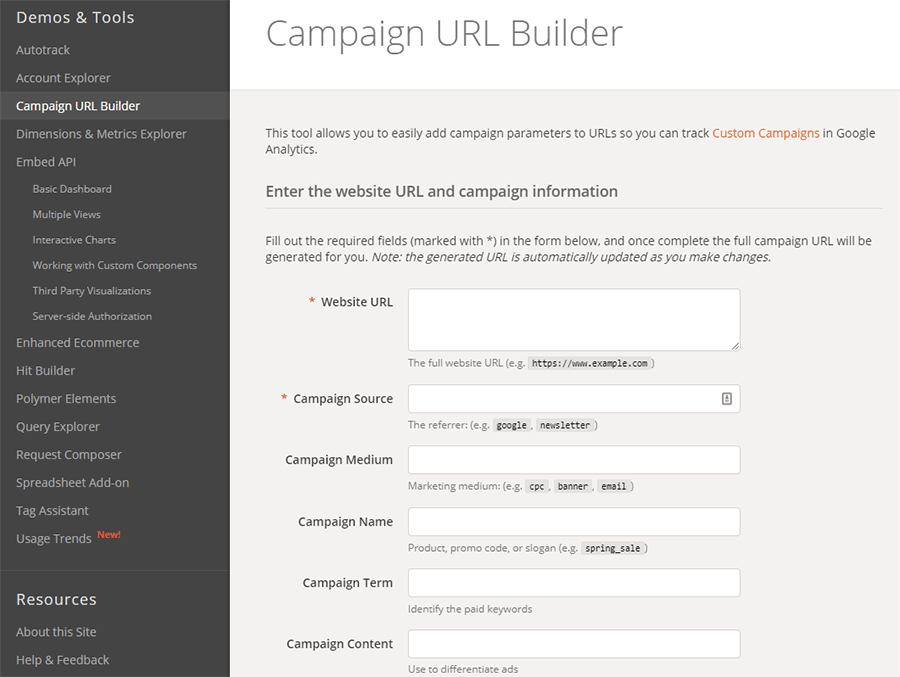This screenshot has width=900, height=677.
Task: Click the Campaign Content input box
Action: tap(574, 644)
